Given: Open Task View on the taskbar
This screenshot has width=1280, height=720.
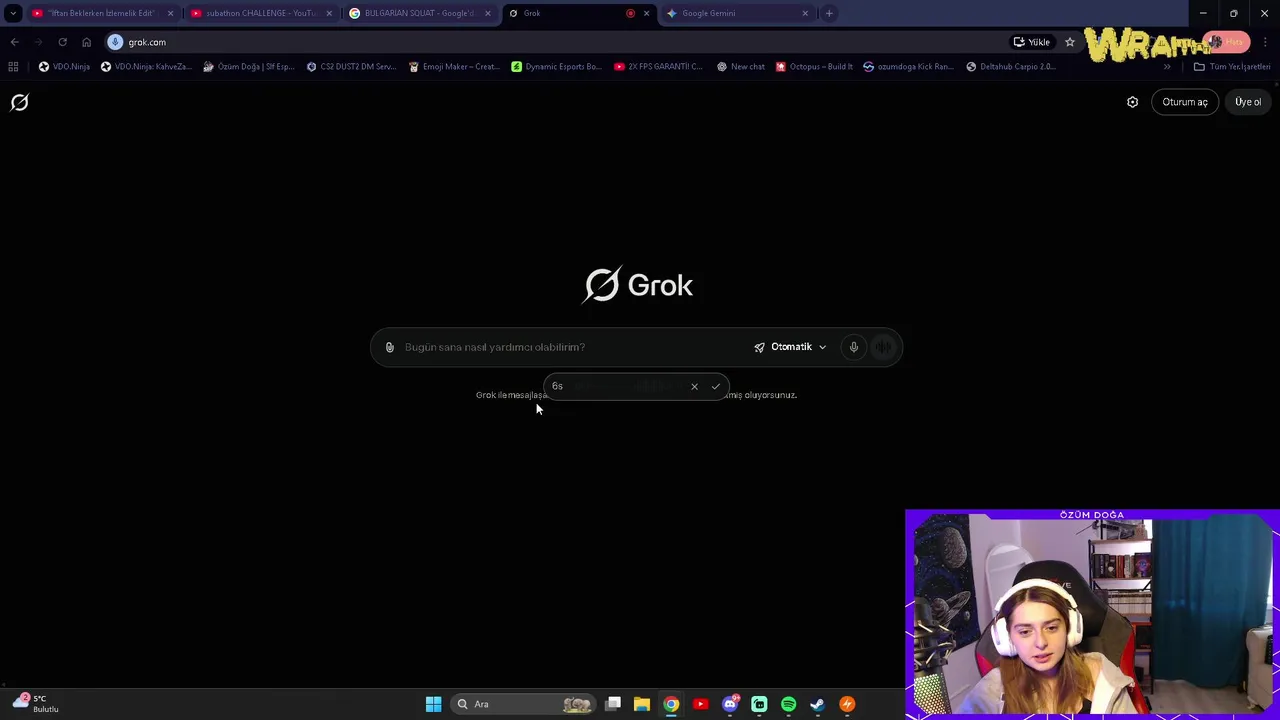Looking at the screenshot, I should point(613,704).
